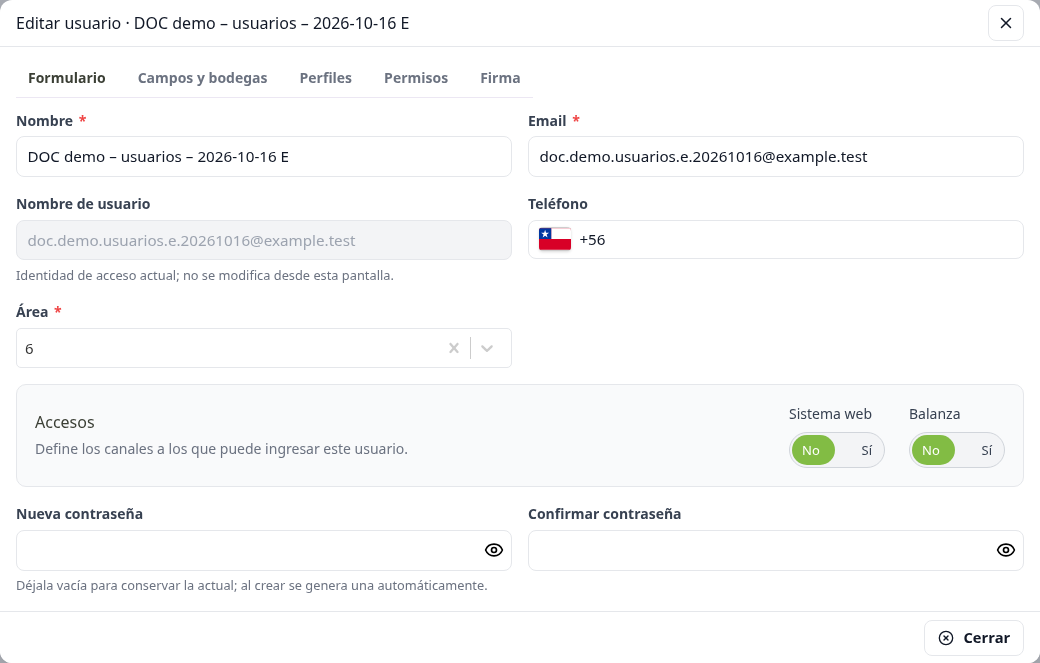Set Sistema web access to Sí
This screenshot has width=1040, height=663.
(866, 450)
